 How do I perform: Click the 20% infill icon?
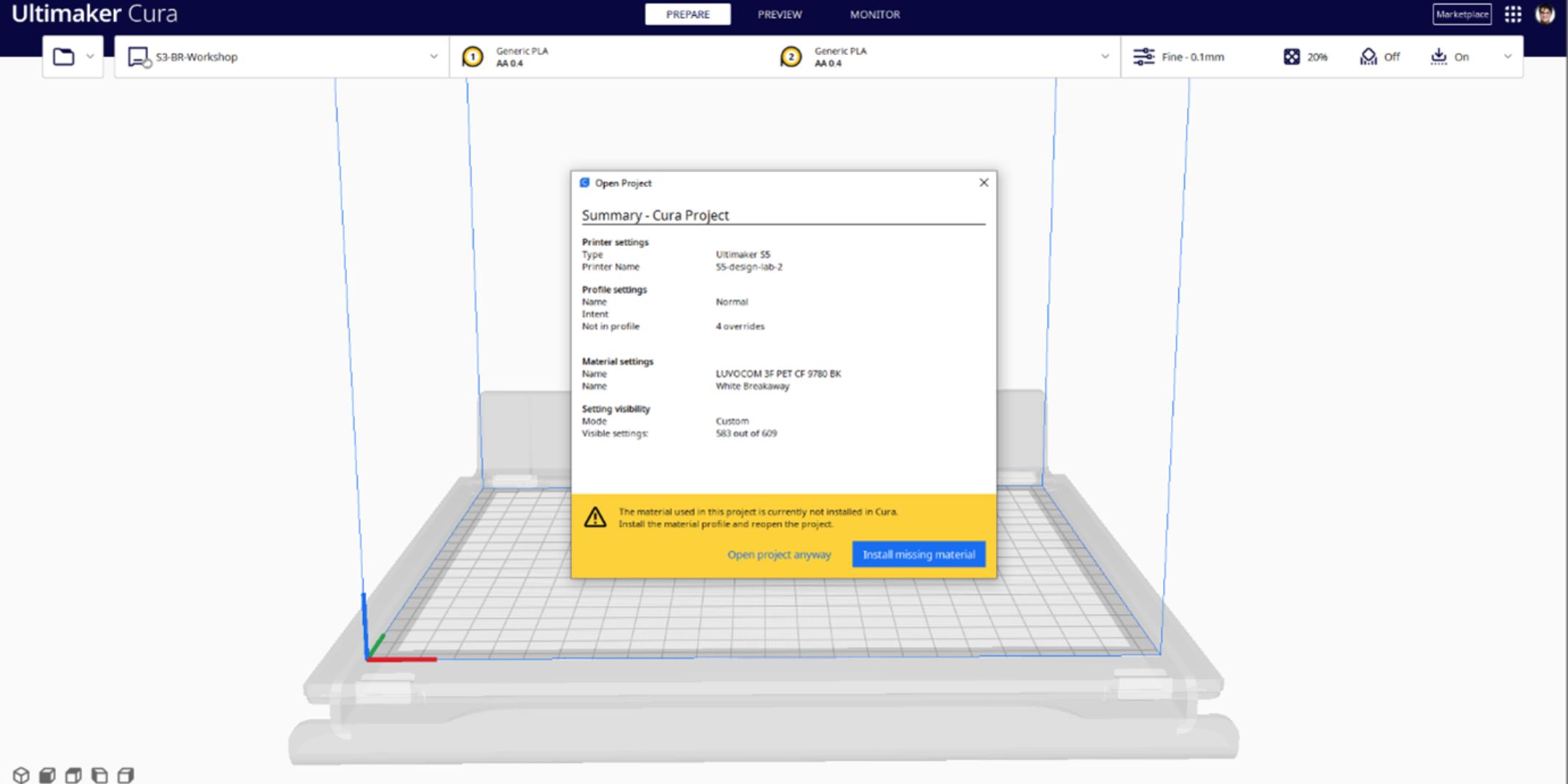point(1291,57)
